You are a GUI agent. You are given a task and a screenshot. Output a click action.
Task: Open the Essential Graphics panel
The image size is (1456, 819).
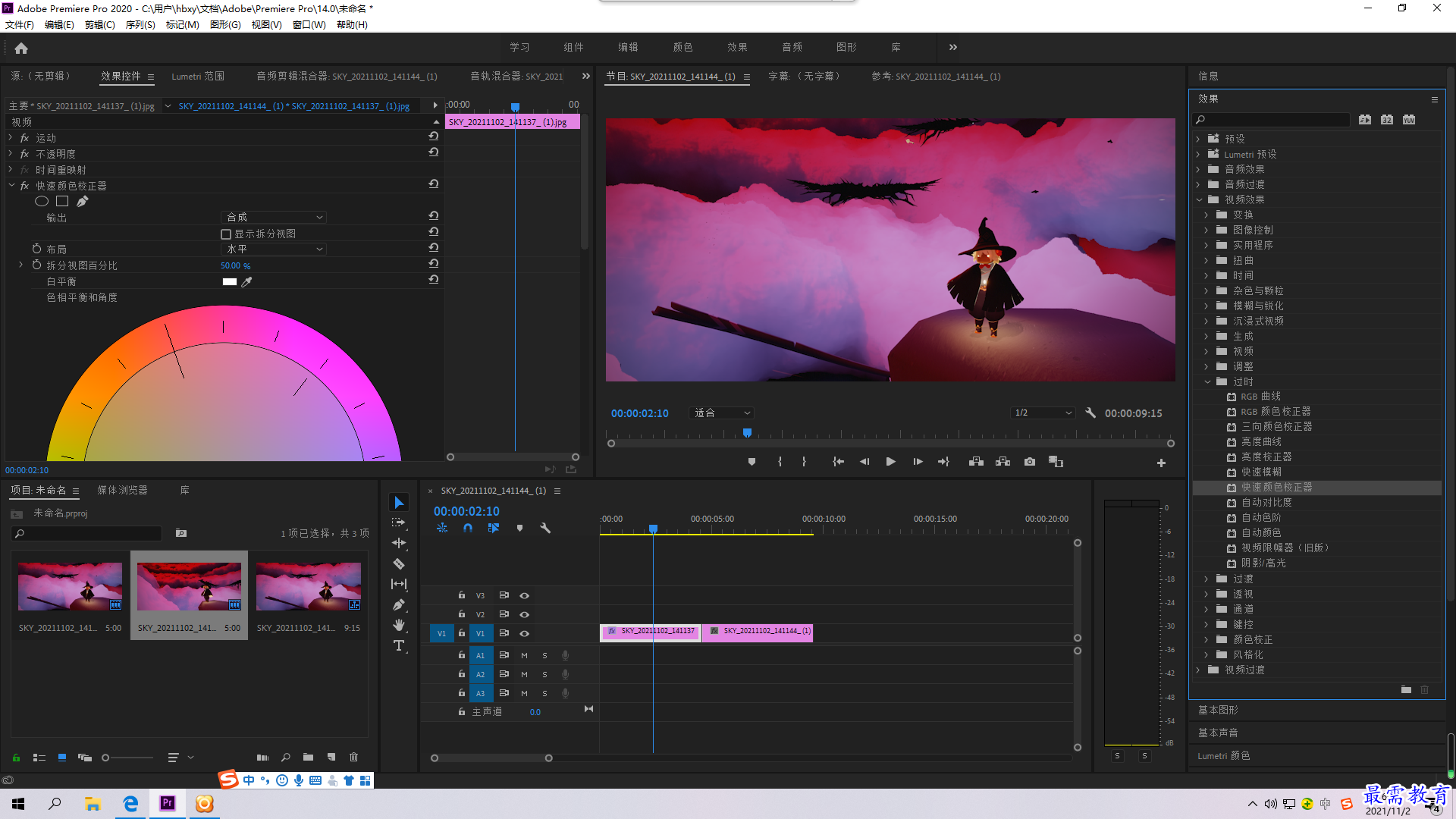[1218, 710]
